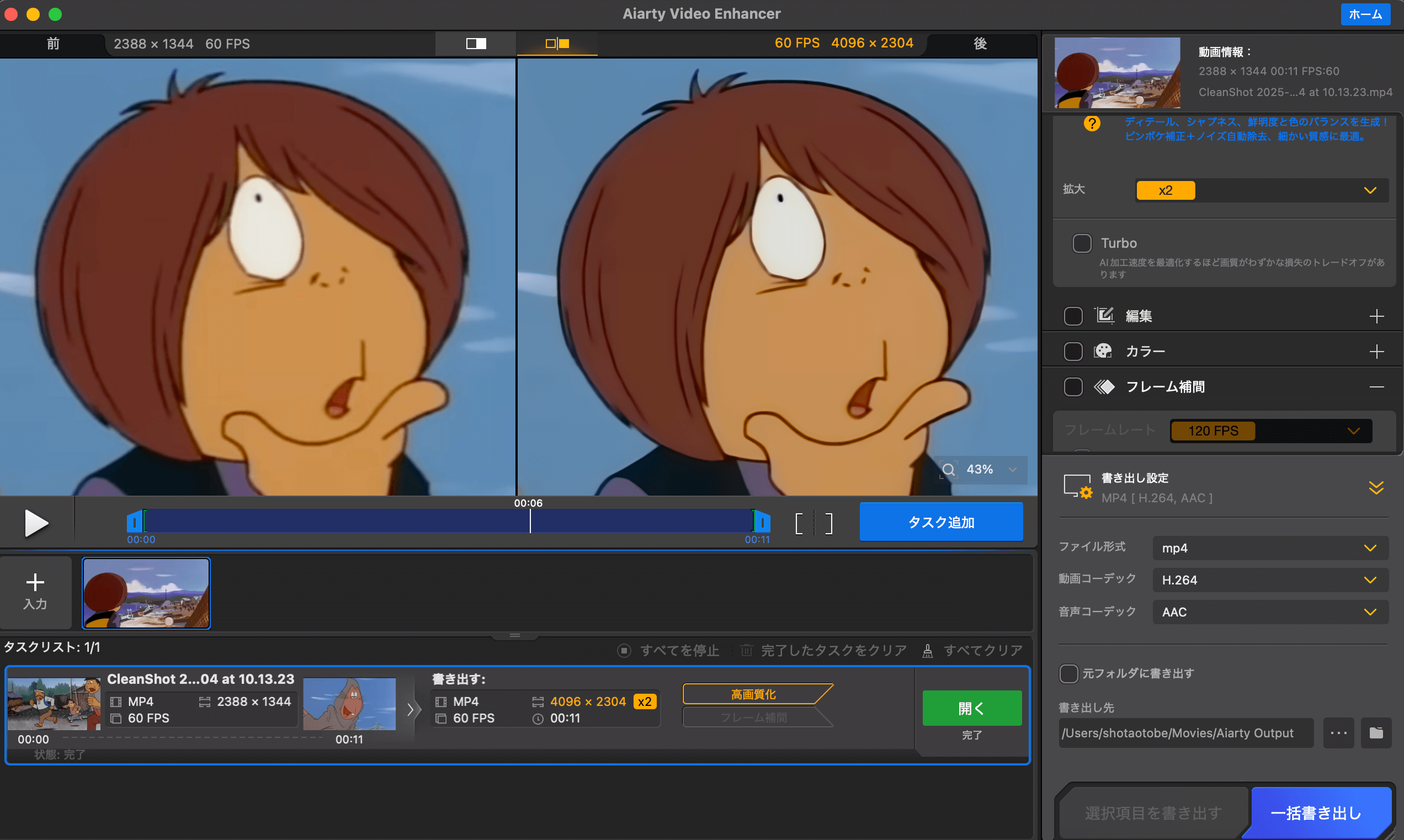Screen dimensions: 1404x840
Task: Click the タスク追加 button
Action: coord(940,523)
